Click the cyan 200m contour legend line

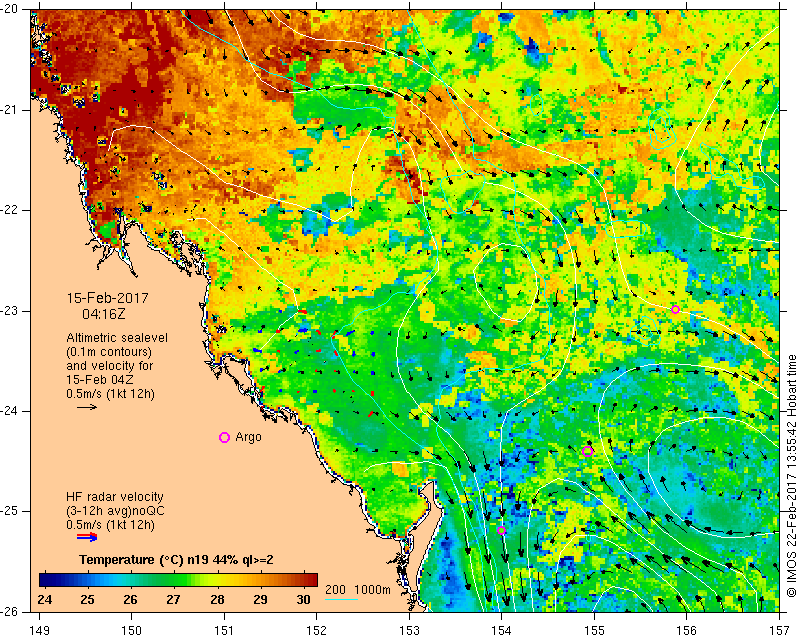[341, 599]
